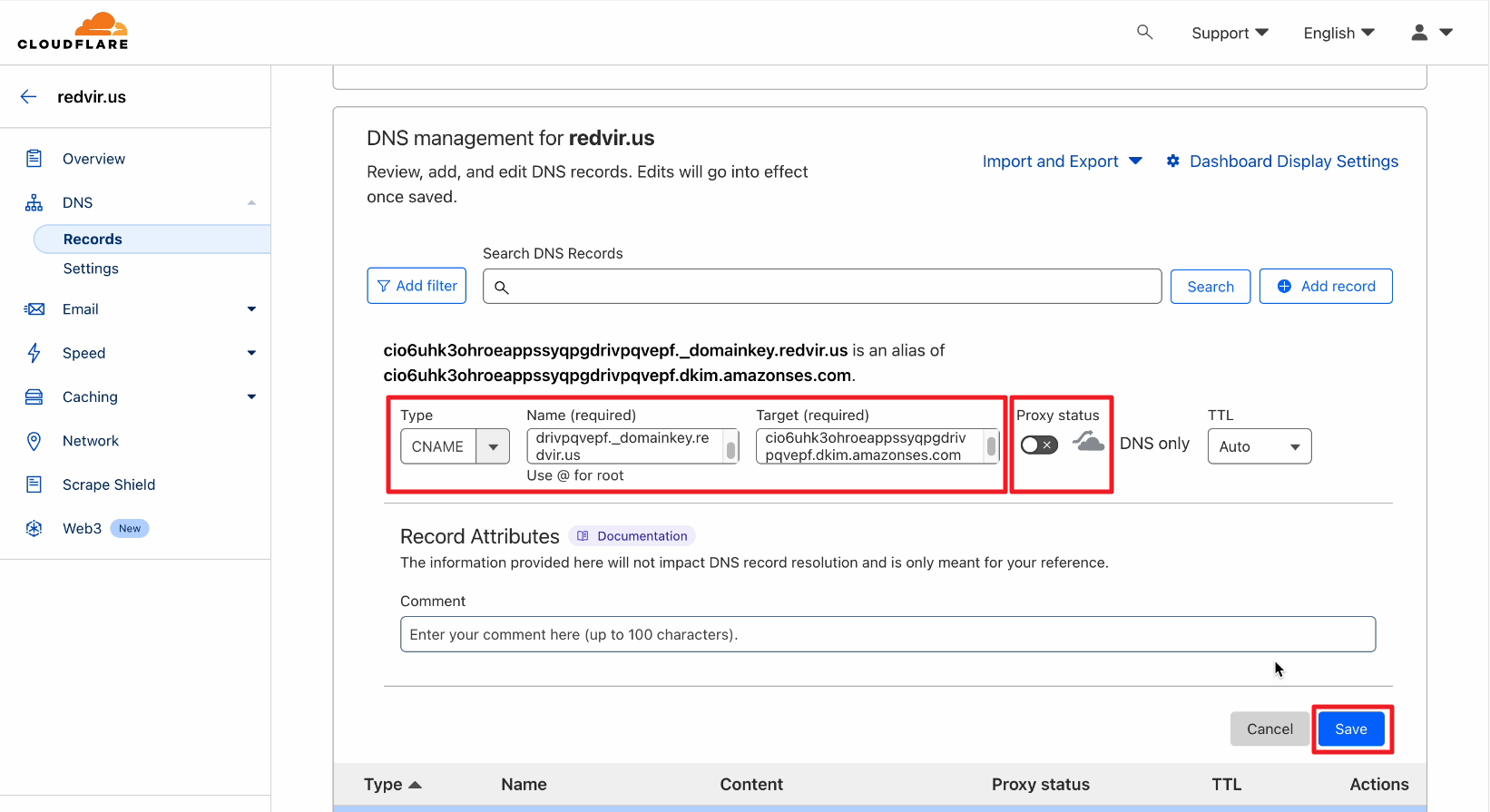Click the Cloudflare logo
The width and height of the screenshot is (1490, 812).
coord(74,32)
